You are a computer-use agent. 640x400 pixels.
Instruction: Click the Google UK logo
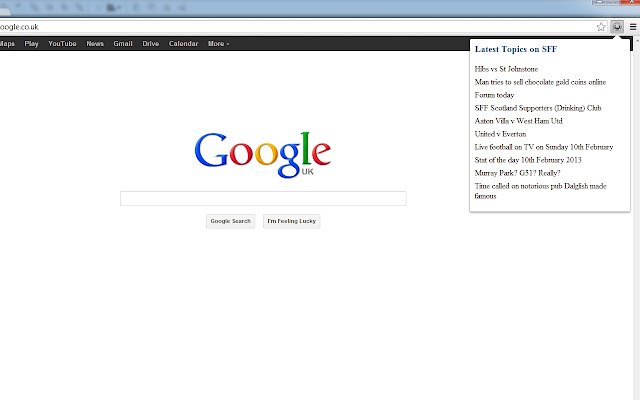point(263,155)
